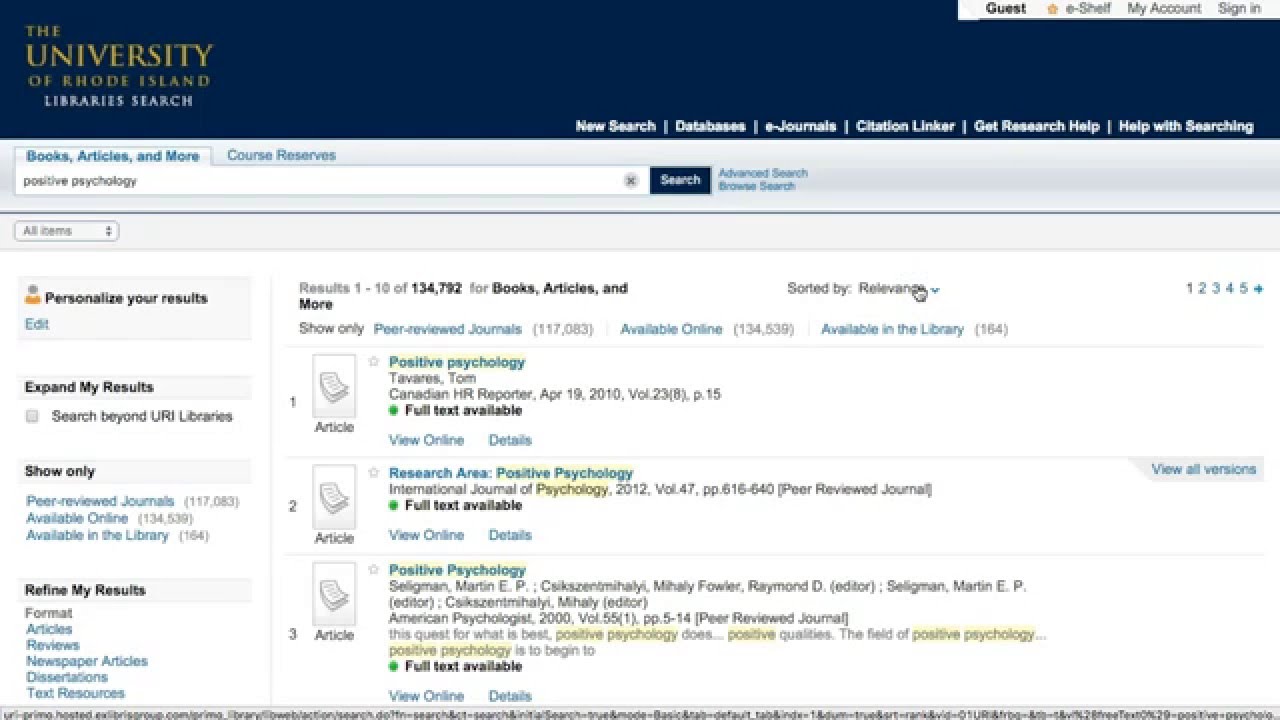
Task: Open Citation Linker in top navigation
Action: pos(905,126)
